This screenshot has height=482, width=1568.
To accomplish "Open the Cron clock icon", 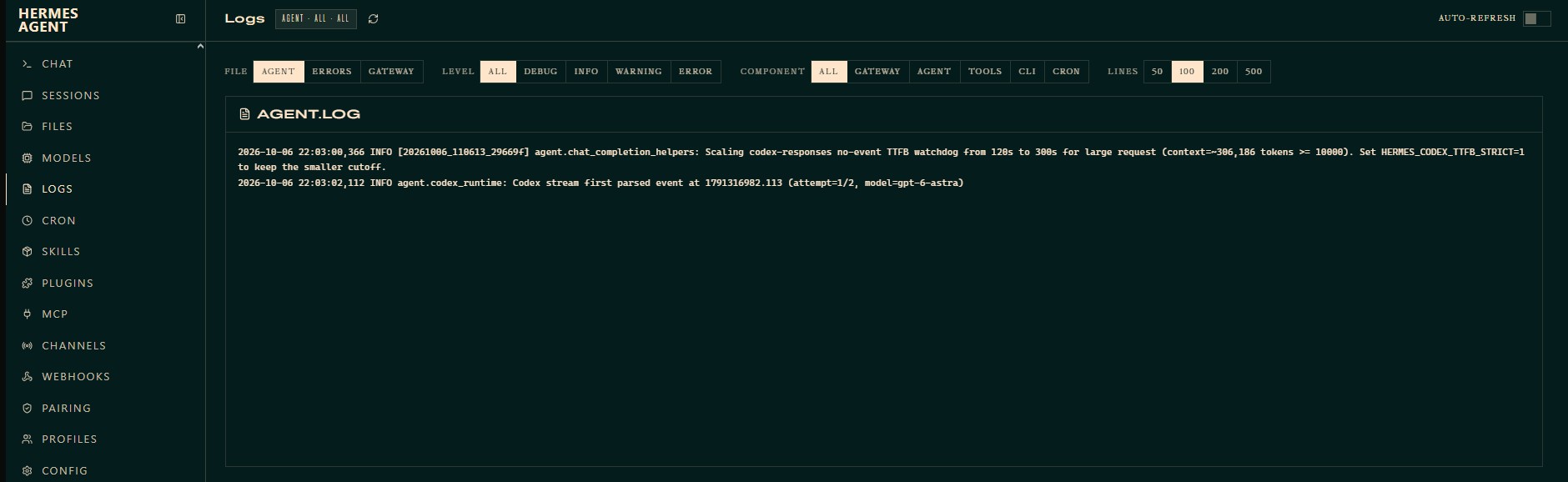I will click(27, 221).
